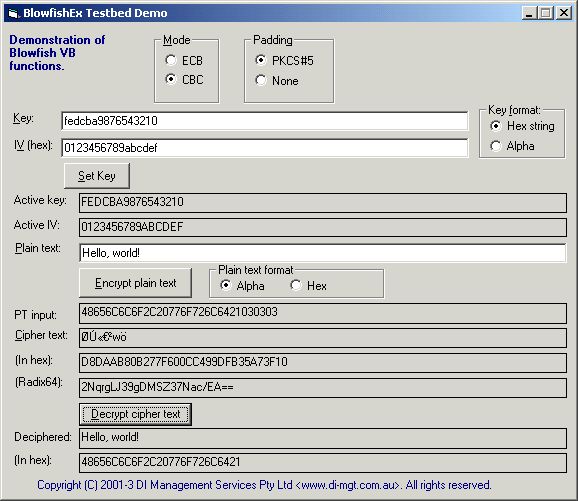This screenshot has height=501, width=578.
Task: Click the PT input hex field
Action: pyautogui.click(x=323, y=313)
